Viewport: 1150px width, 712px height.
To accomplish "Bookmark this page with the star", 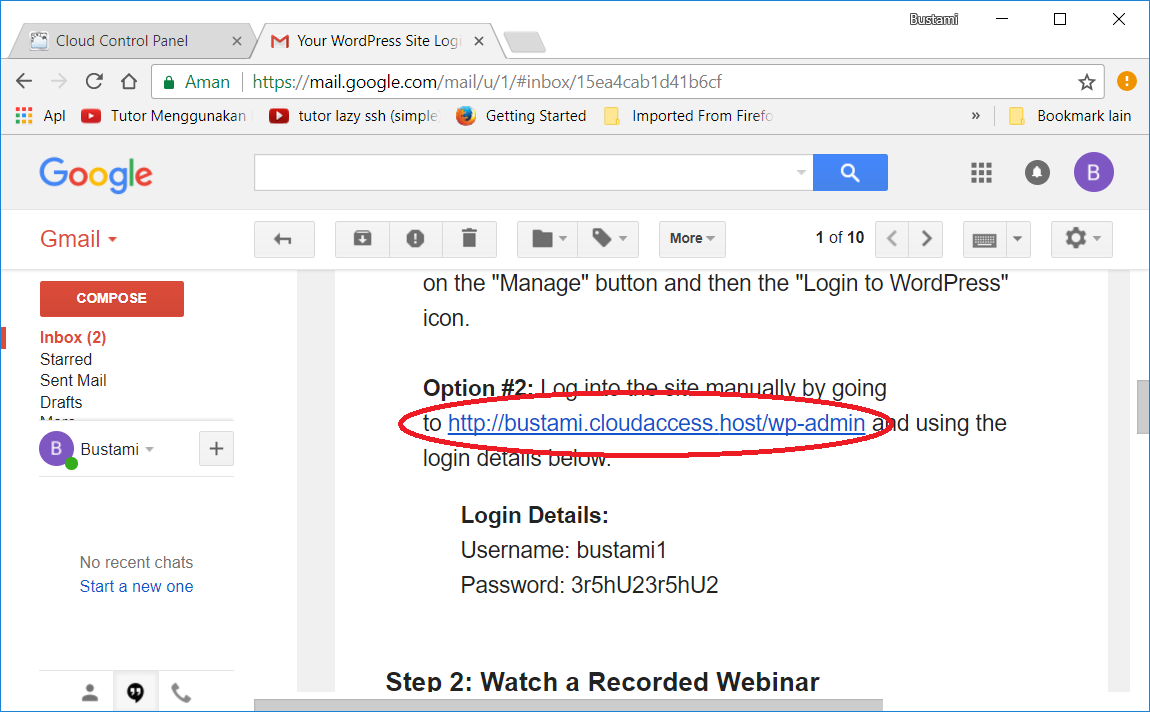I will pos(1086,82).
